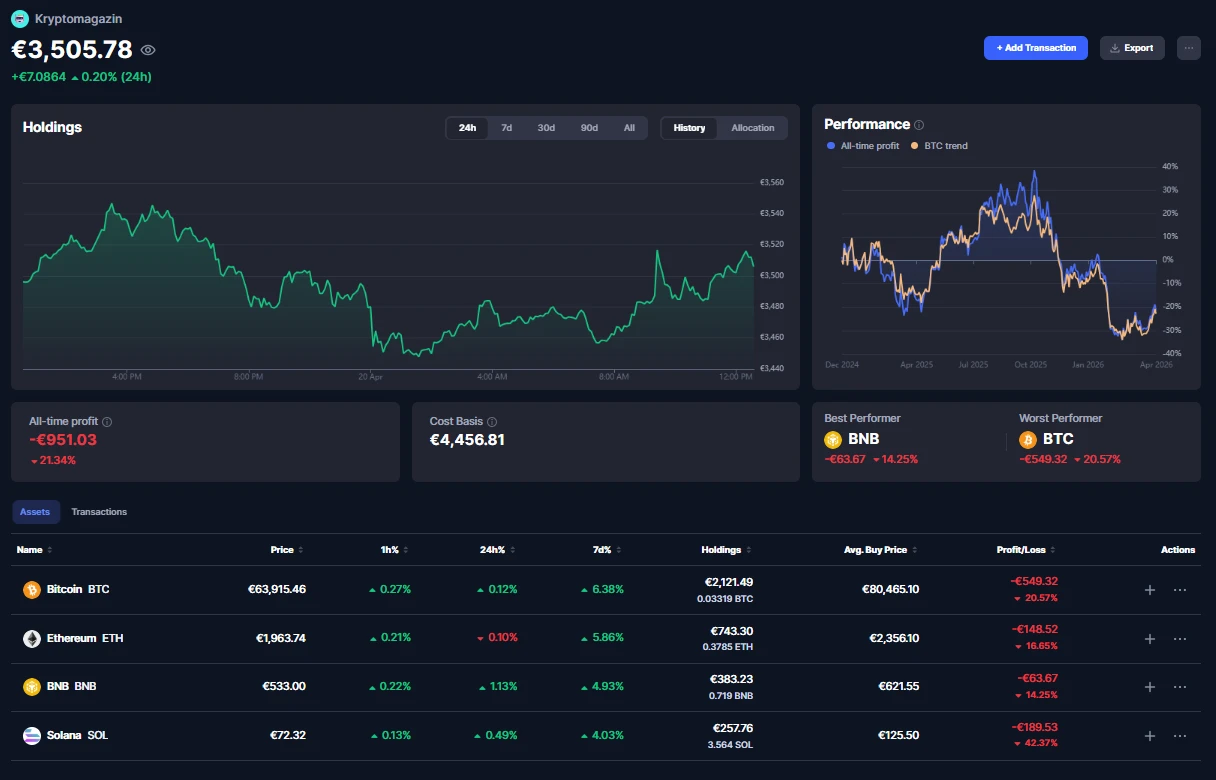This screenshot has height=780, width=1216.
Task: Switch holdings chart to Allocation view
Action: click(752, 128)
